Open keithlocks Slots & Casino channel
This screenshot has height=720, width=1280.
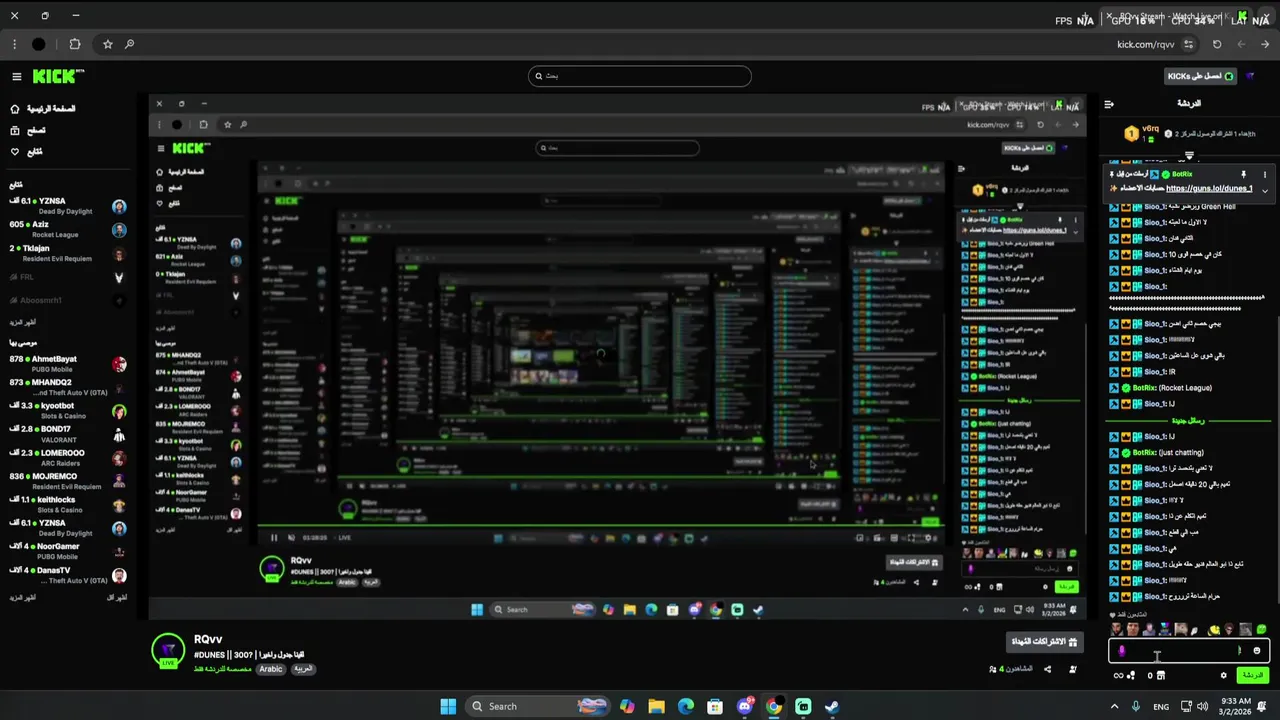[68, 505]
